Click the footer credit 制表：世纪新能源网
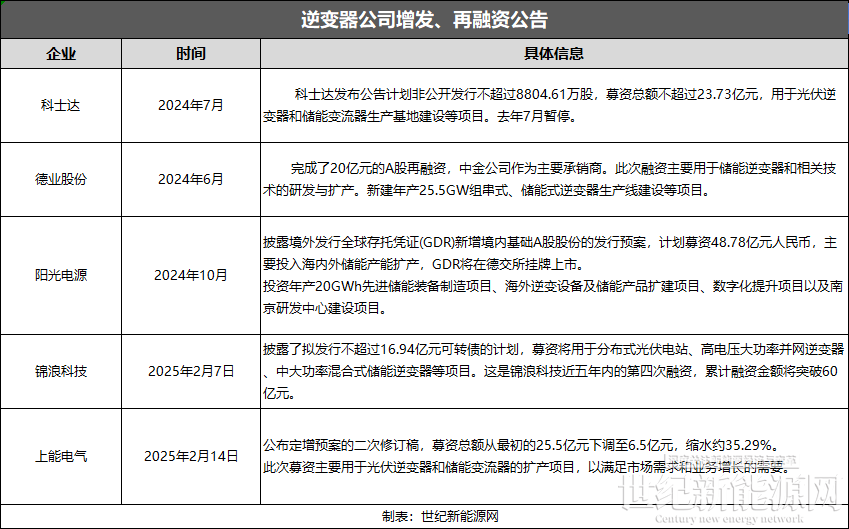Viewport: 849px width, 529px height. coord(440,517)
